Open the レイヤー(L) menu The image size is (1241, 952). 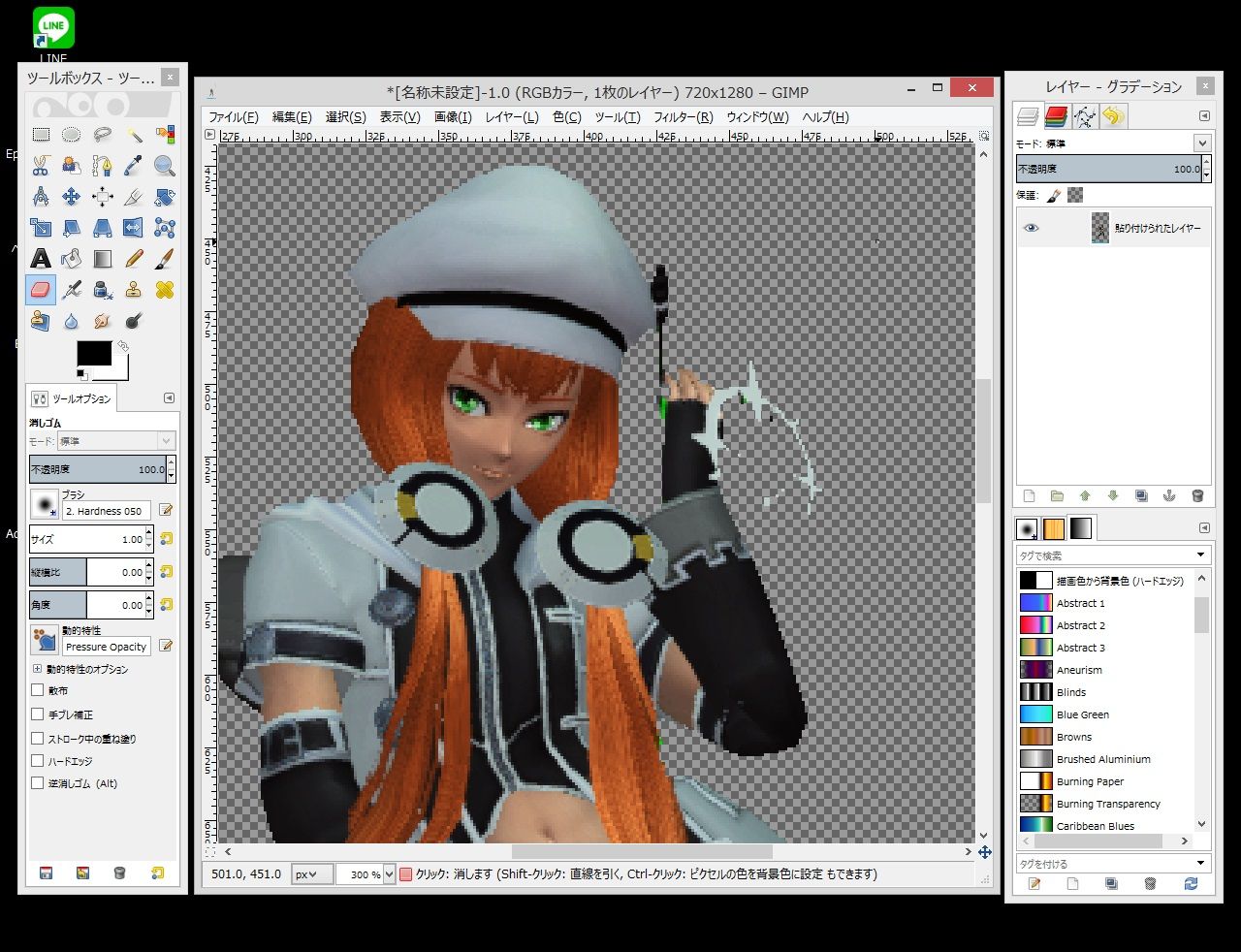coord(512,117)
